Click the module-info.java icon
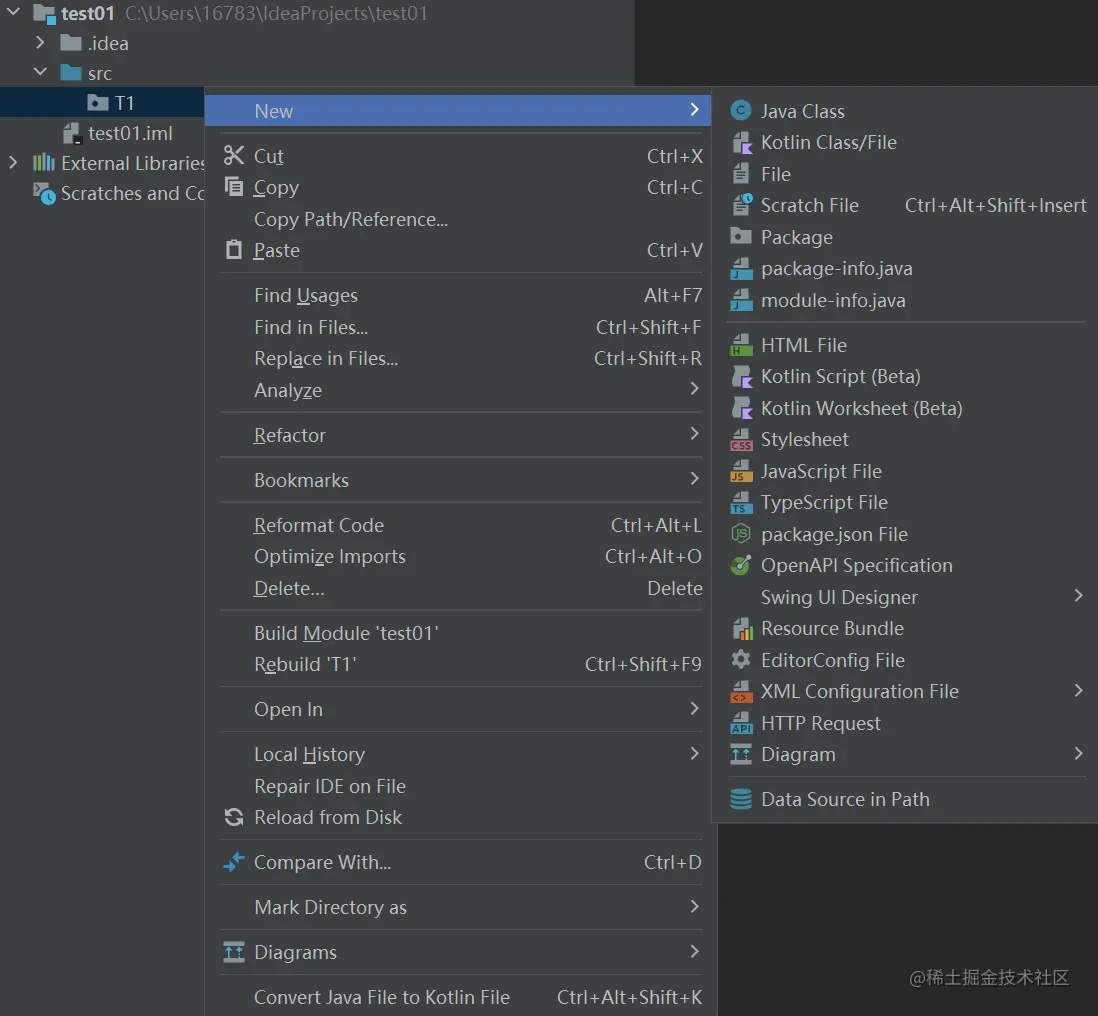This screenshot has height=1016, width=1098. 741,300
